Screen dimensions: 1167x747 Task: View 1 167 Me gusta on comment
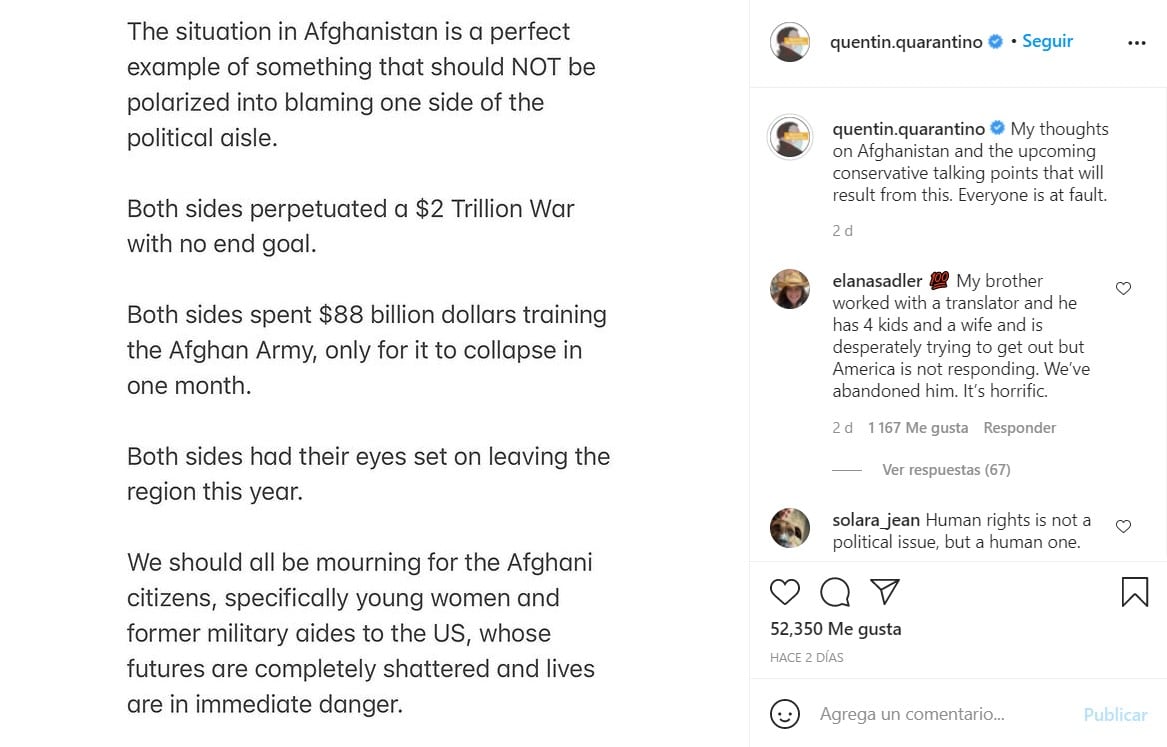(917, 428)
